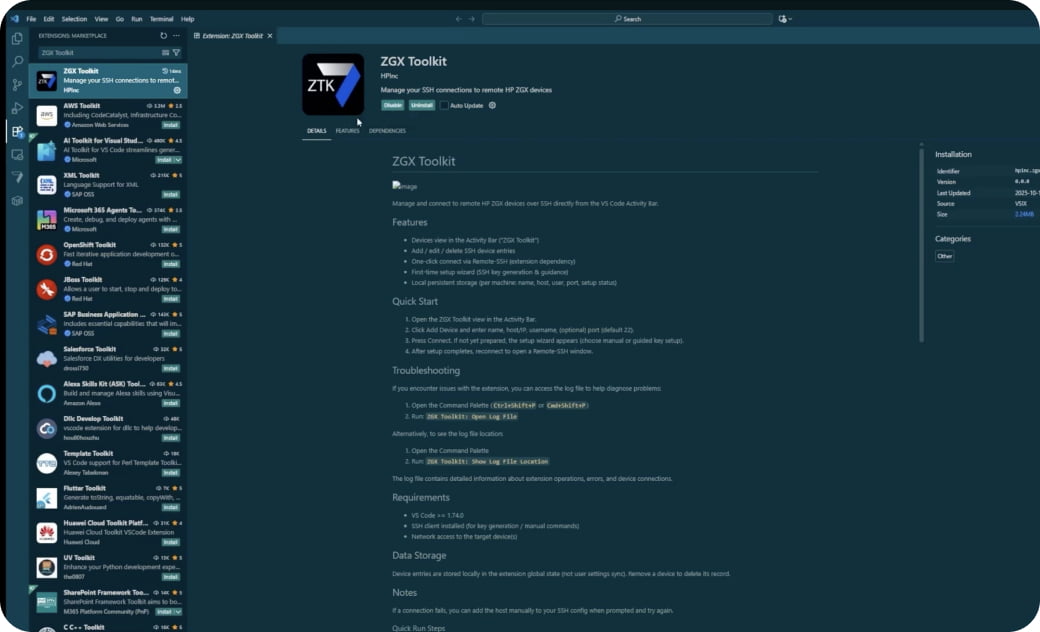Select the SAP Business Application list row

[x=108, y=324]
